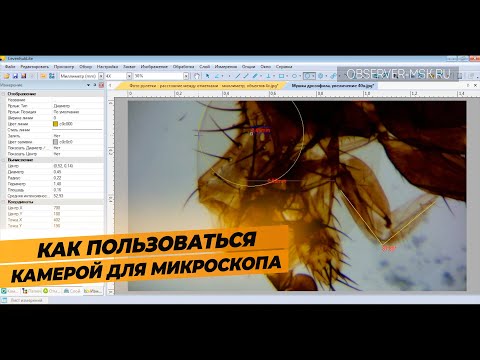480x360 pixels.
Task: Select the arrow pointer tool
Action: pyautogui.click(x=208, y=76)
